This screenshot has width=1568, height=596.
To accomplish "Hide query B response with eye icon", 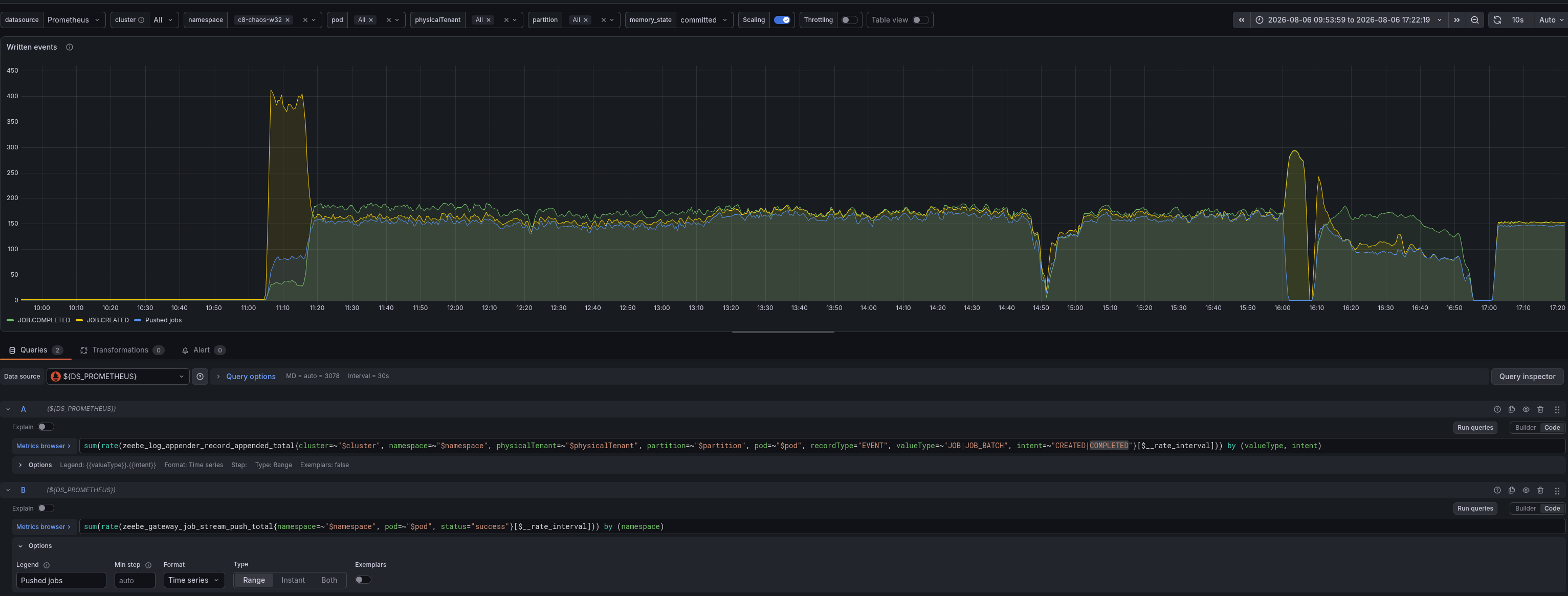I will (x=1526, y=490).
